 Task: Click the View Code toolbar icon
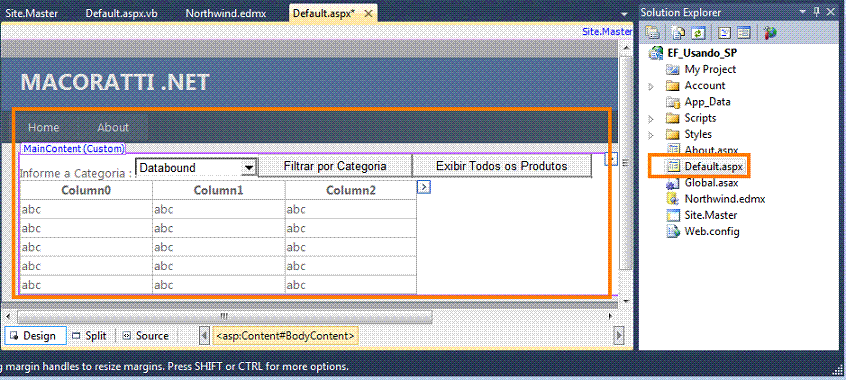[725, 33]
